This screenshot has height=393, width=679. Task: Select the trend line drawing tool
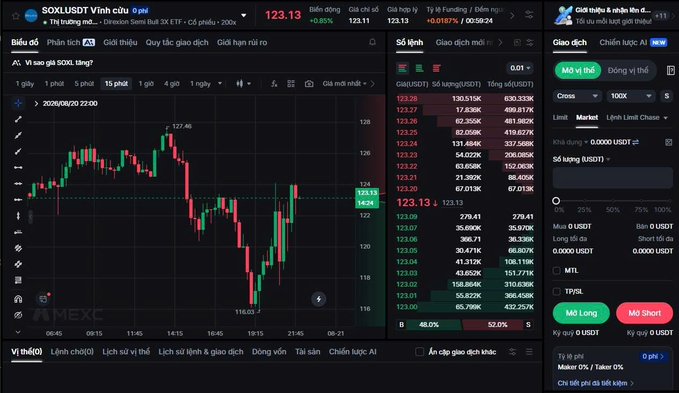click(18, 119)
